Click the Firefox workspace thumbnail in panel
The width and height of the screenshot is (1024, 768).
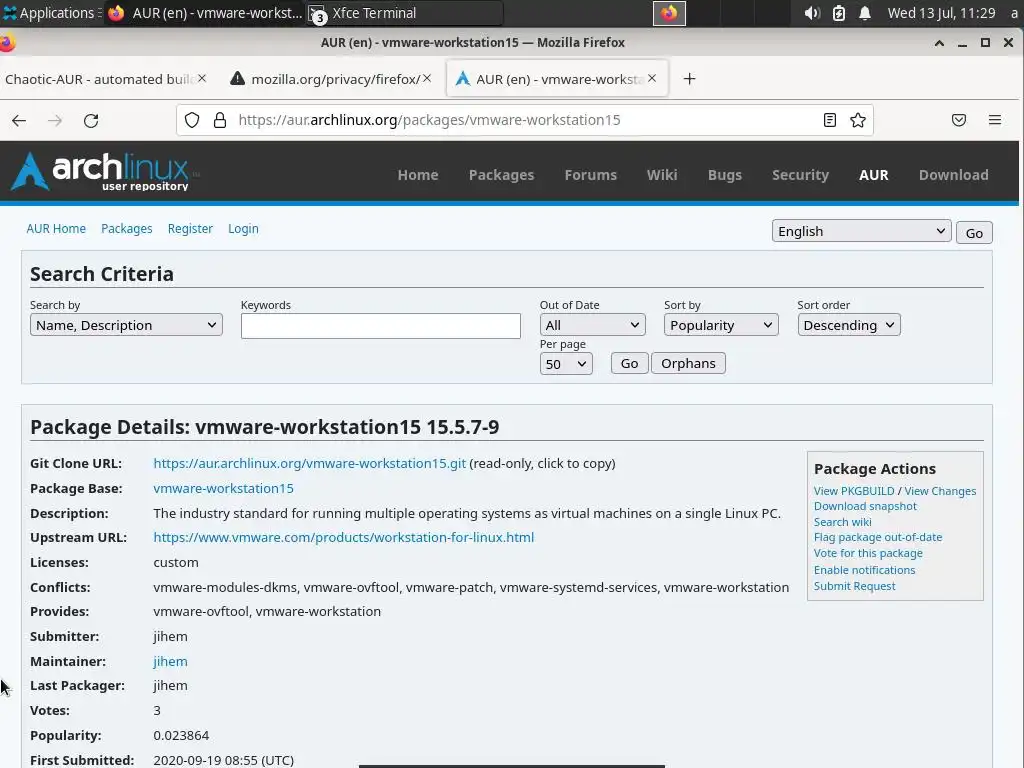tap(669, 13)
